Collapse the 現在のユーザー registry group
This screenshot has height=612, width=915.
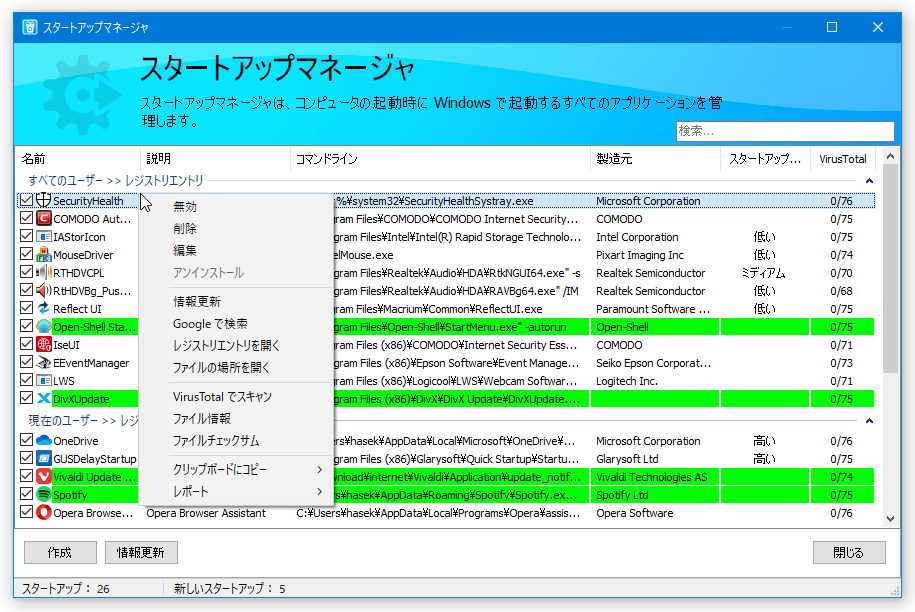point(869,421)
